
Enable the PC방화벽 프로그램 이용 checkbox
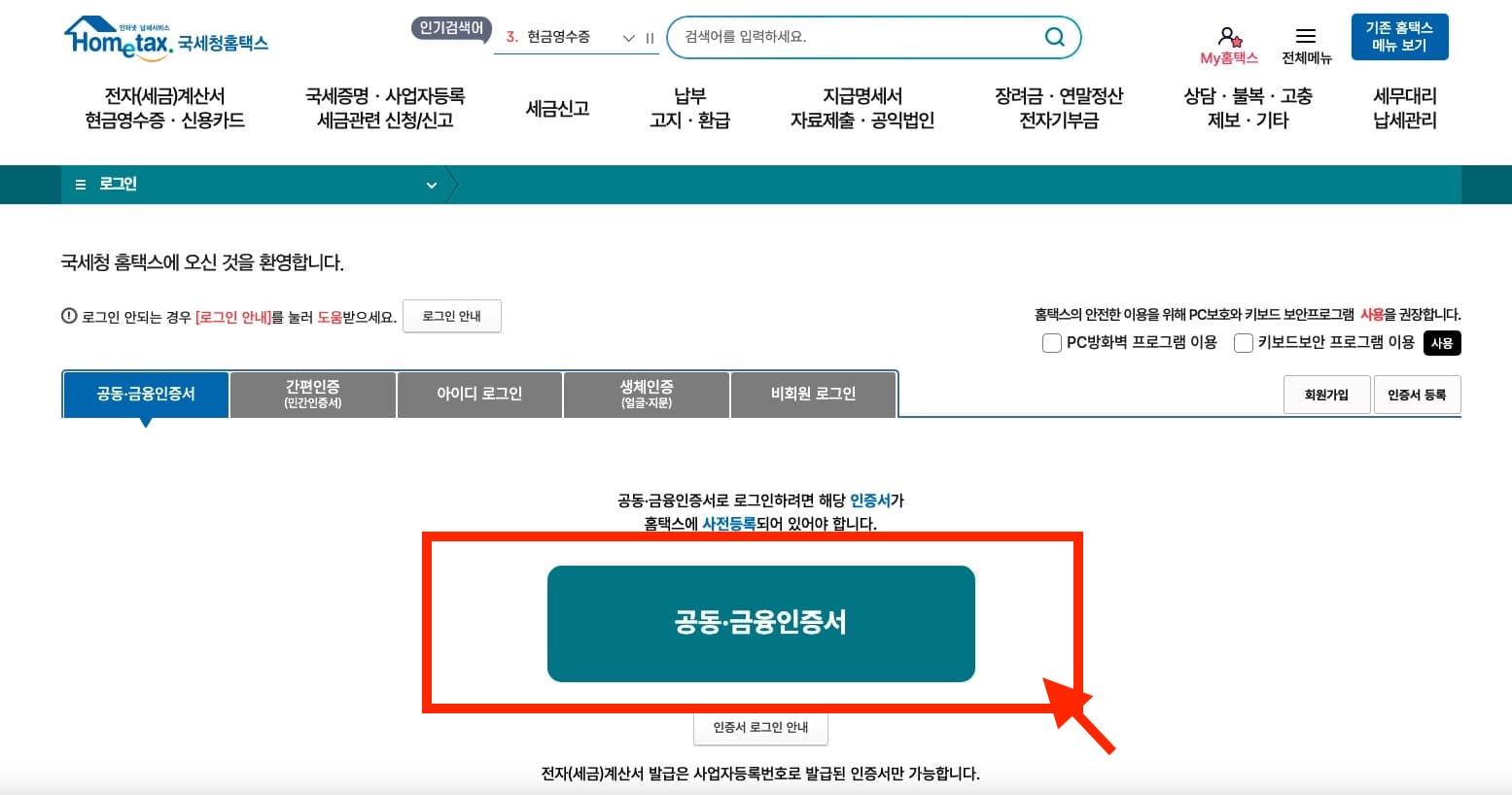(x=1051, y=343)
